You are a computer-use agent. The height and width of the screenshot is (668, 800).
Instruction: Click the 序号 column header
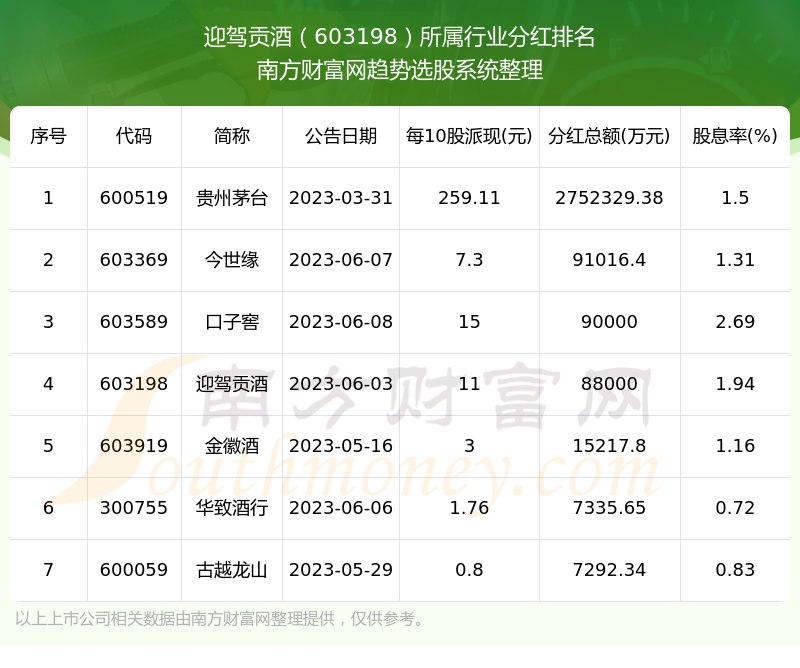click(48, 136)
